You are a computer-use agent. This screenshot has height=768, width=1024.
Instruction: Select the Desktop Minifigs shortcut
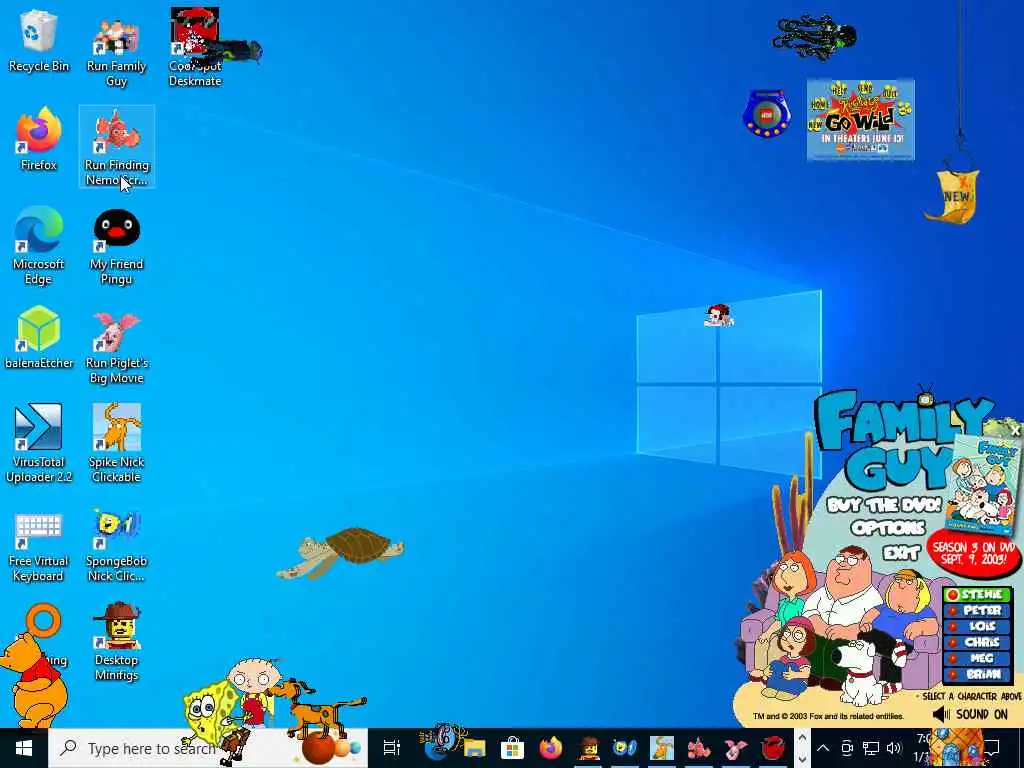coord(116,643)
